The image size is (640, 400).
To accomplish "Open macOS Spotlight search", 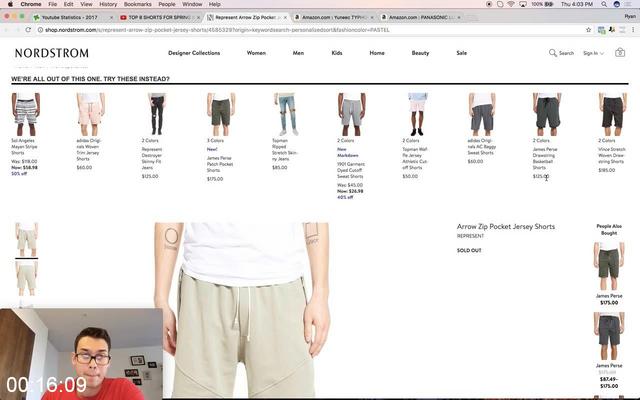I will click(604, 4).
